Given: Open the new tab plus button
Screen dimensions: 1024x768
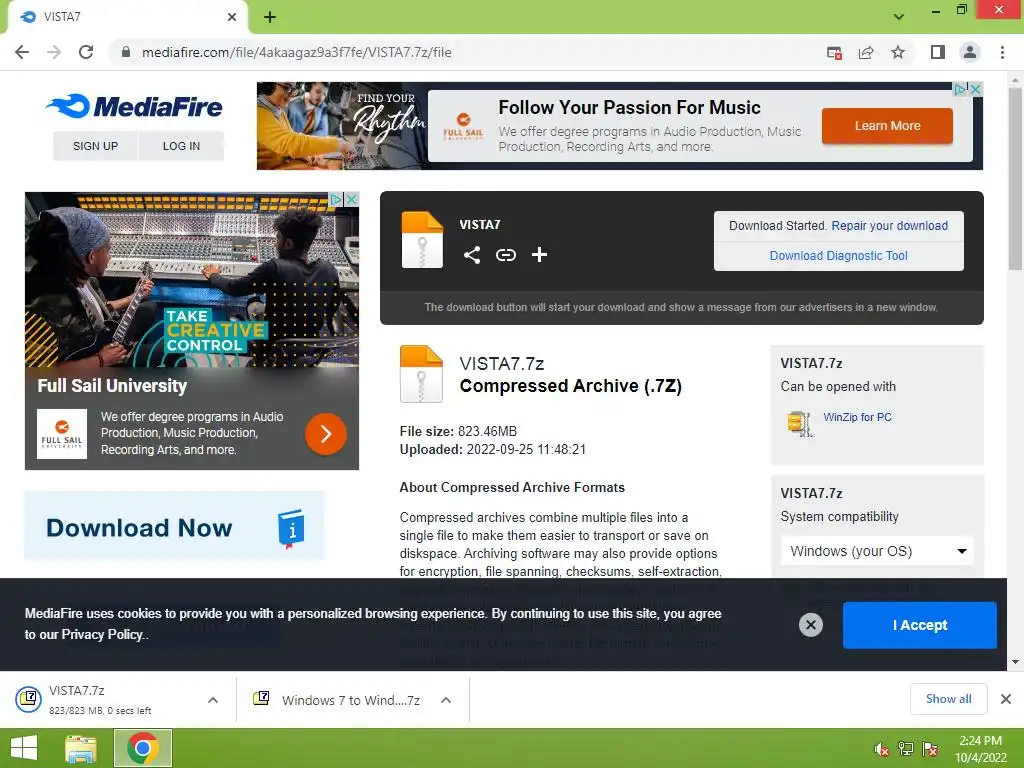Looking at the screenshot, I should (x=270, y=17).
